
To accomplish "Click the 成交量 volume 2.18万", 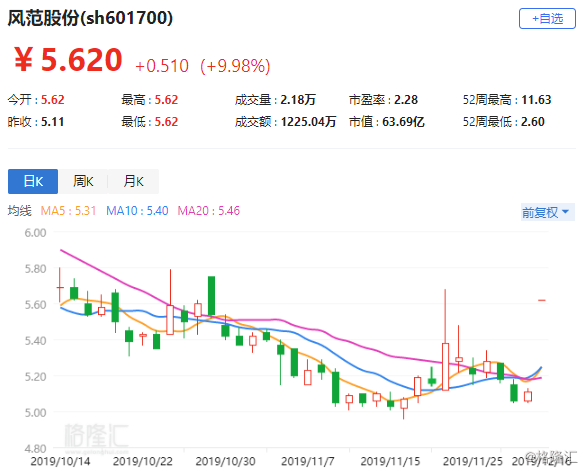I will coord(298,100).
